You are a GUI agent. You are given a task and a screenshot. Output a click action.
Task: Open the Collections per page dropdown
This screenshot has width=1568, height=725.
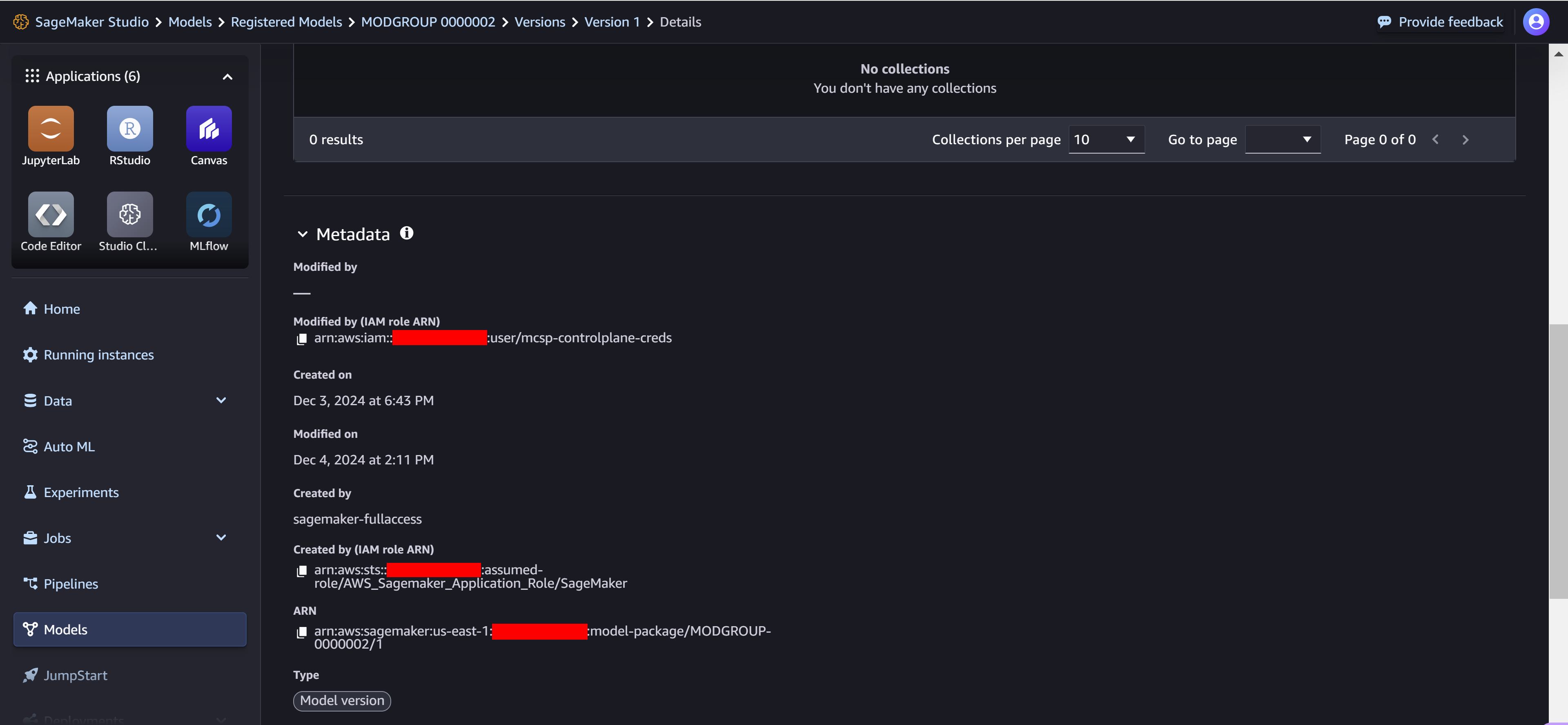(x=1106, y=139)
